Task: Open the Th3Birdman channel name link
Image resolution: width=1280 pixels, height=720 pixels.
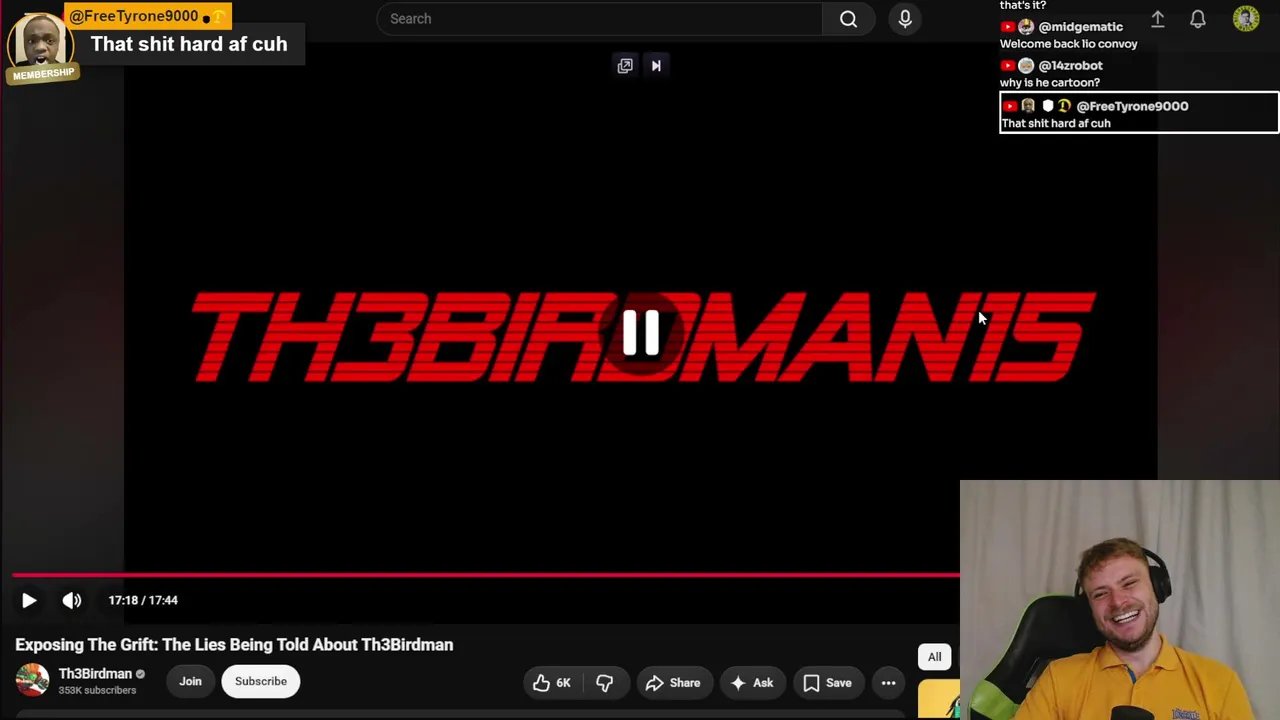Action: tap(95, 674)
